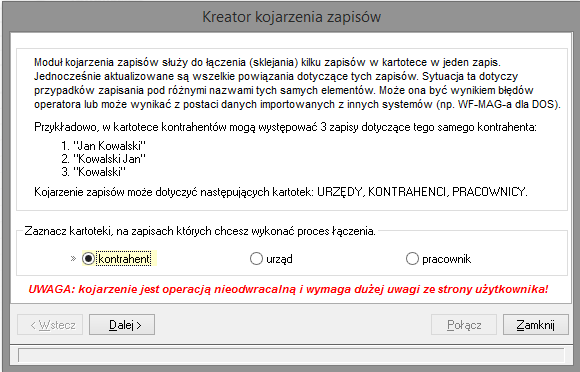
Task: Click the disabled Wstecz button
Action: click(50, 325)
